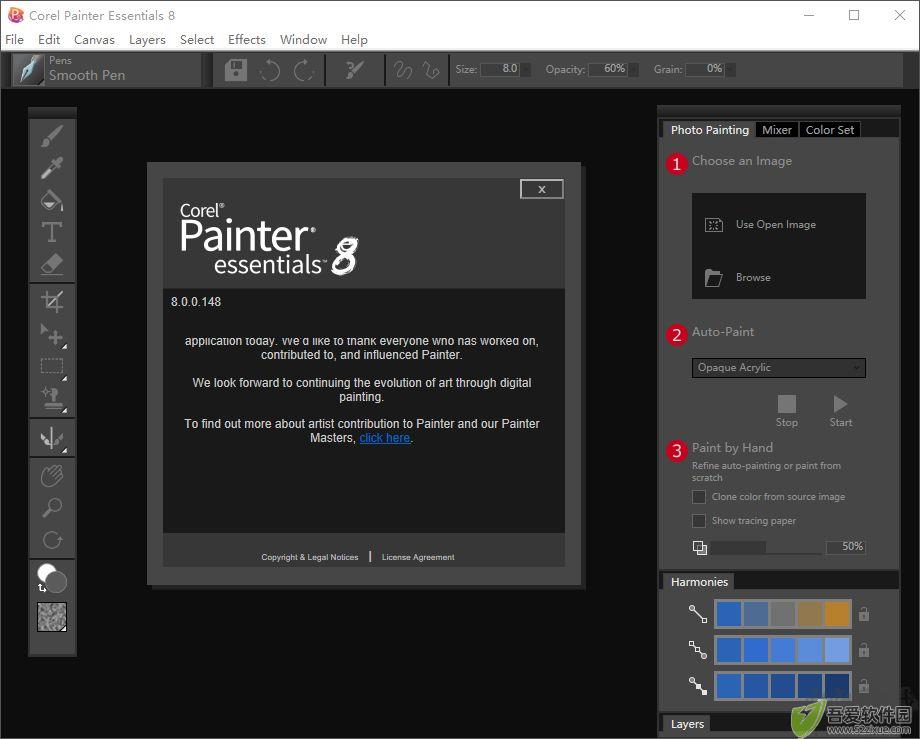
Task: Click the Save disk icon in toolbar
Action: [x=236, y=70]
